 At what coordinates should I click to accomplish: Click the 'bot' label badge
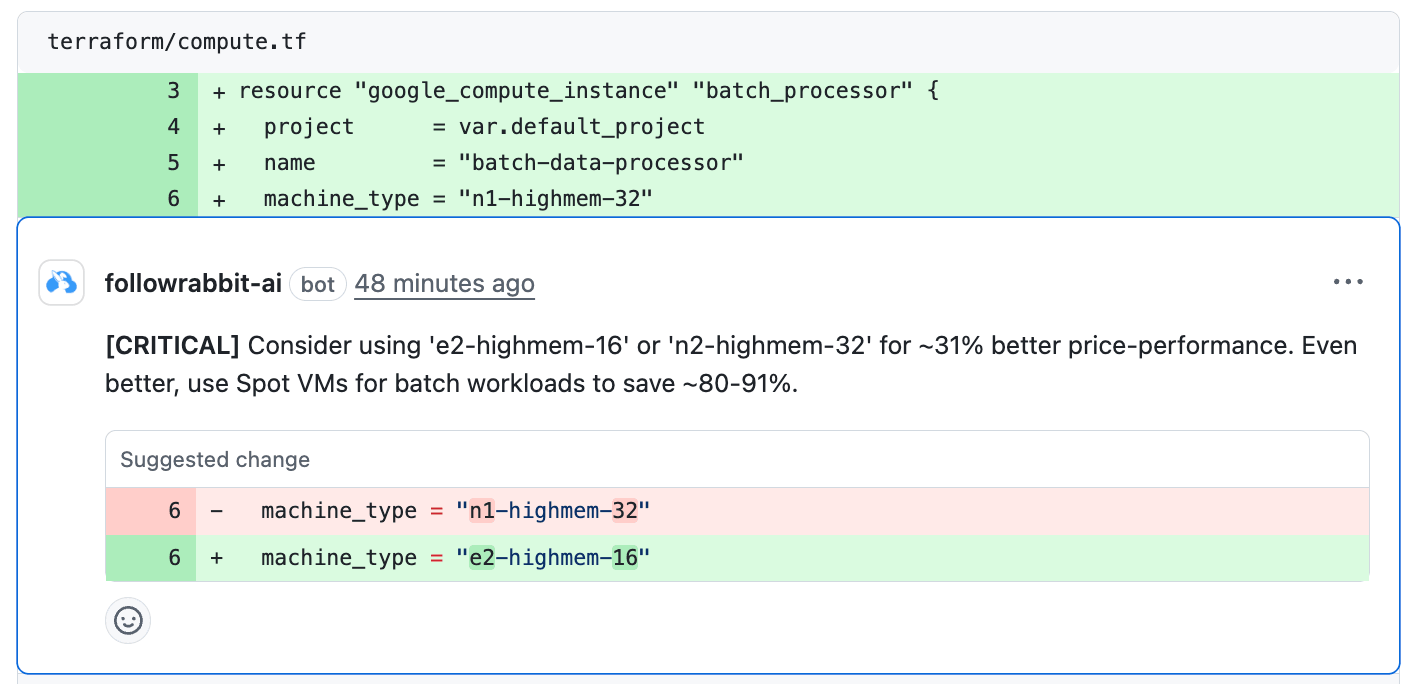tap(318, 284)
